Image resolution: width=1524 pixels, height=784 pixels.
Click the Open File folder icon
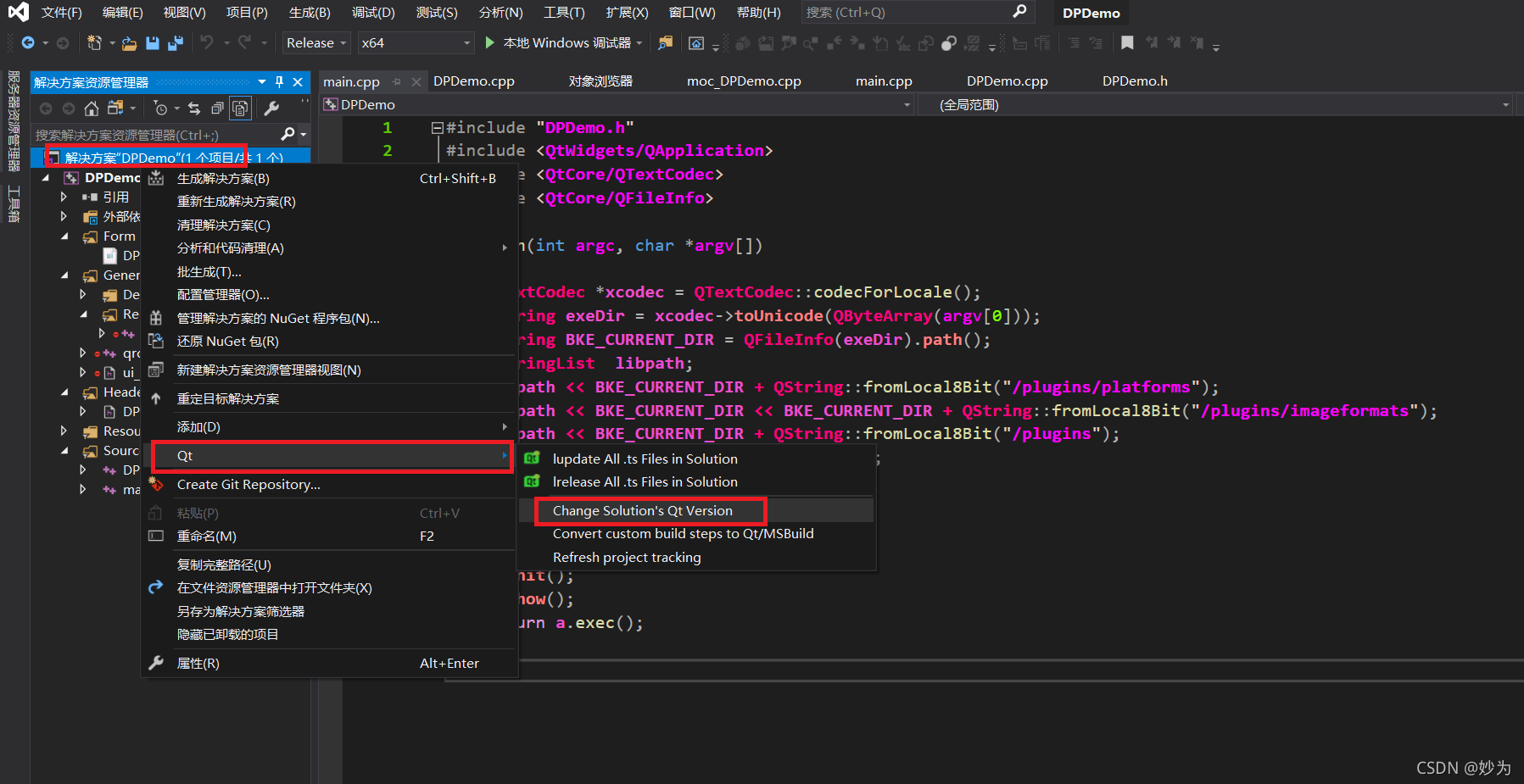pos(129,42)
